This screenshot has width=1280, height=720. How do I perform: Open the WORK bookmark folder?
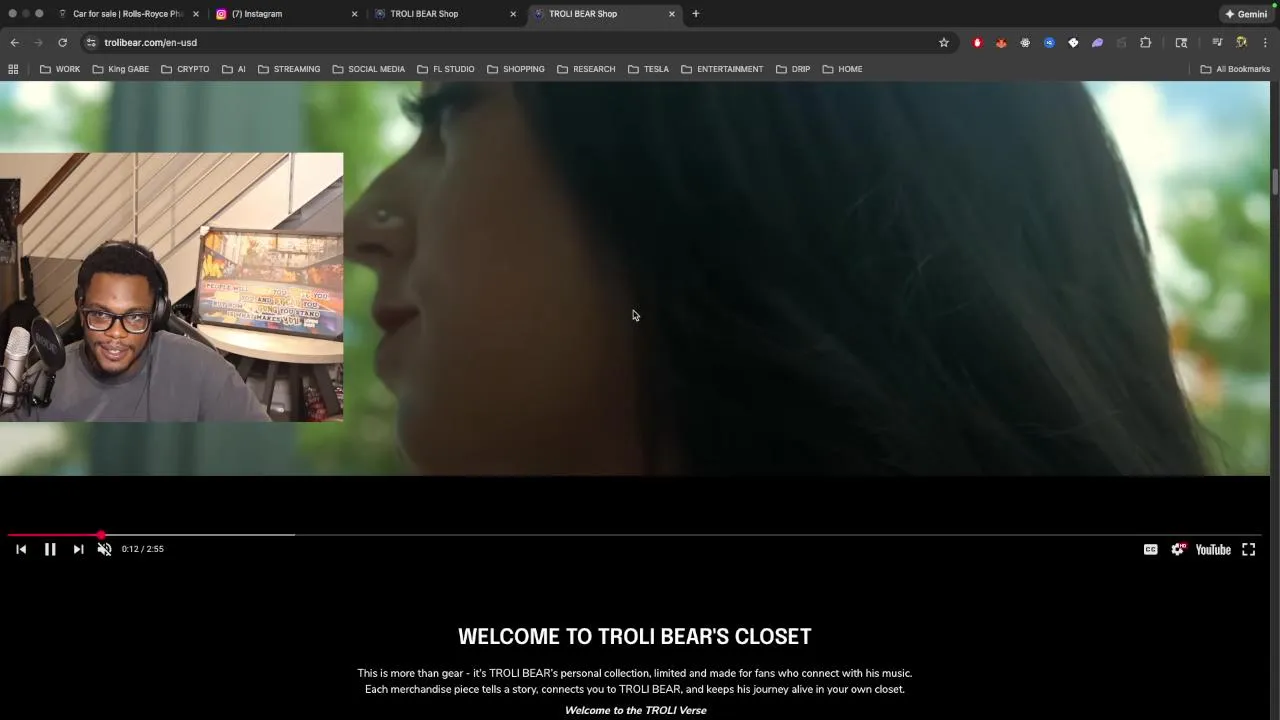point(60,69)
